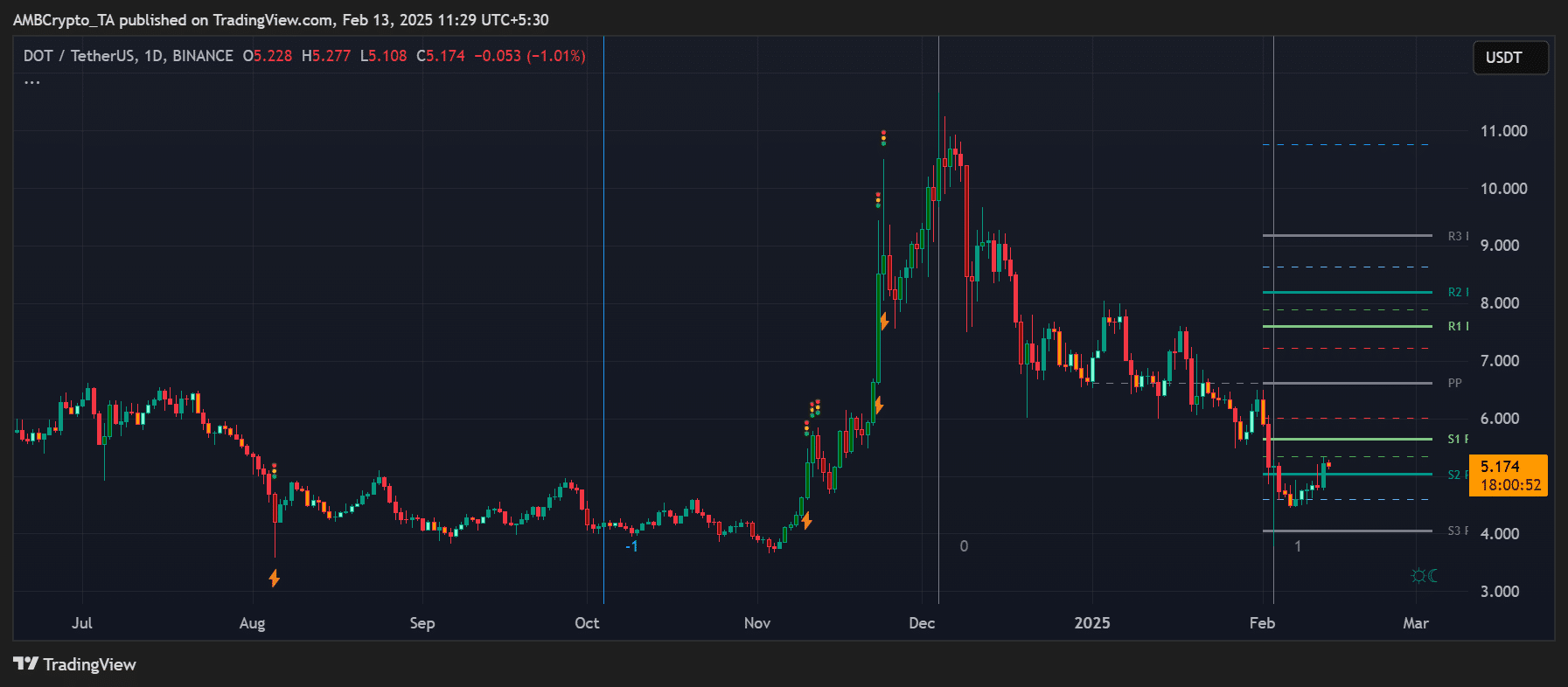Click the 7.000 price axis label
This screenshot has width=1568, height=687.
click(x=1500, y=361)
